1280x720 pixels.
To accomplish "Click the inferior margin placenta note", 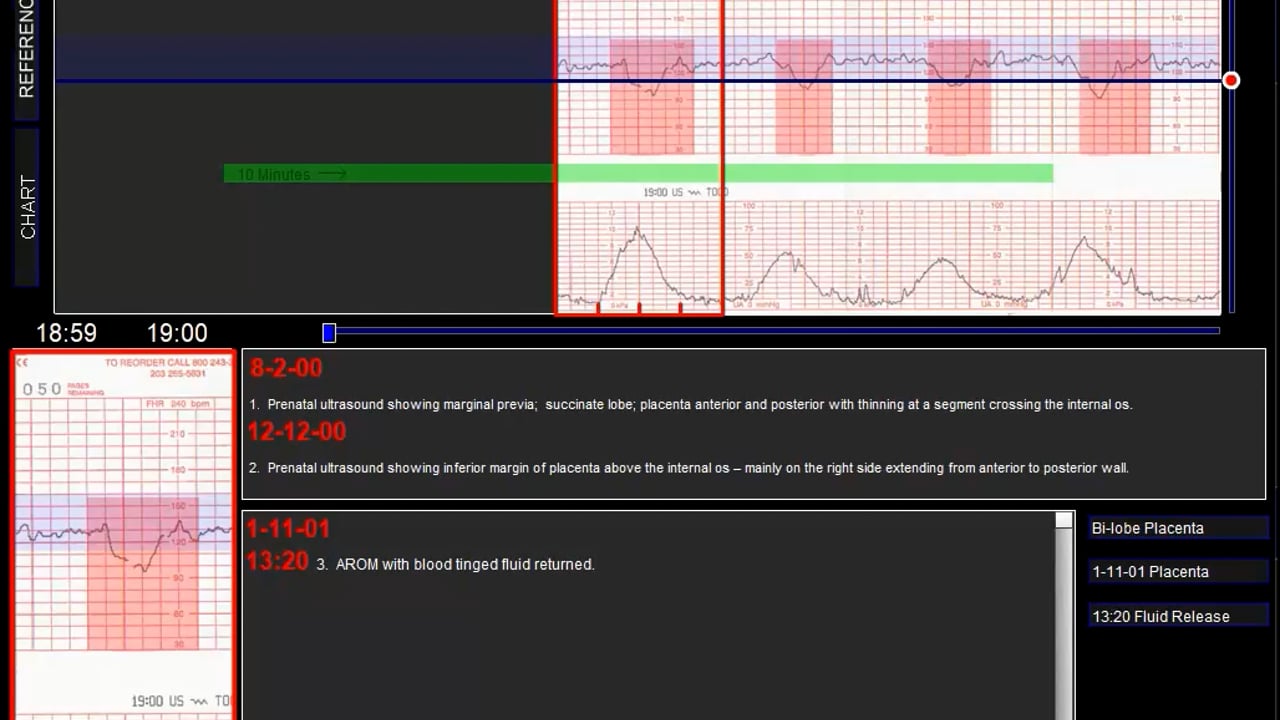I will (x=688, y=468).
